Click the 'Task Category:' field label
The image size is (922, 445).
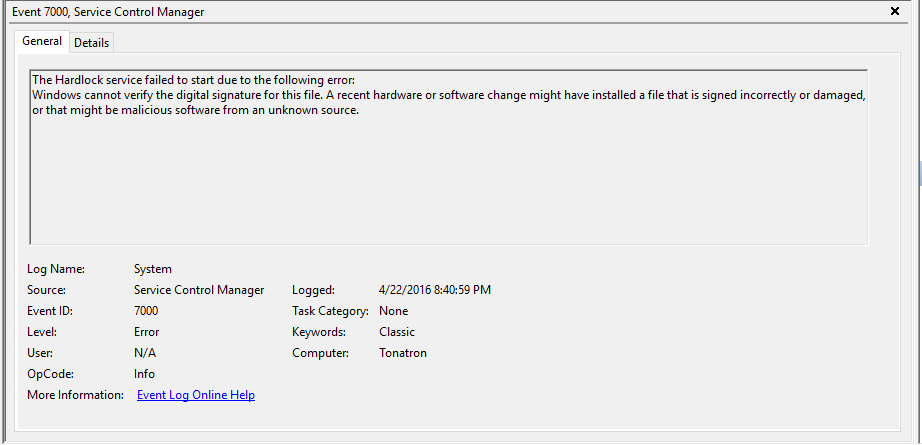click(330, 311)
